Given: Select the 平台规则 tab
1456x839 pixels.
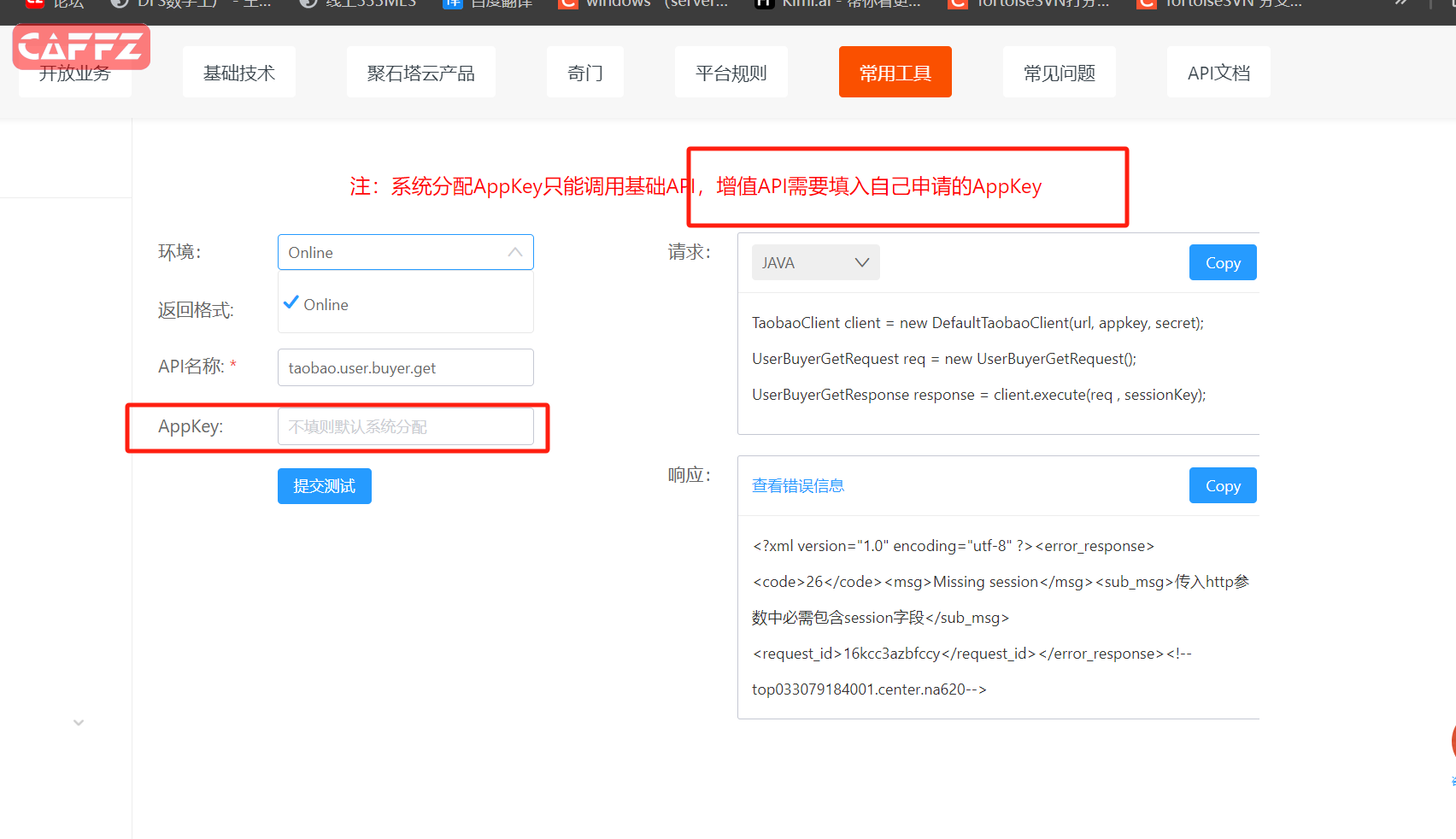Looking at the screenshot, I should (731, 73).
